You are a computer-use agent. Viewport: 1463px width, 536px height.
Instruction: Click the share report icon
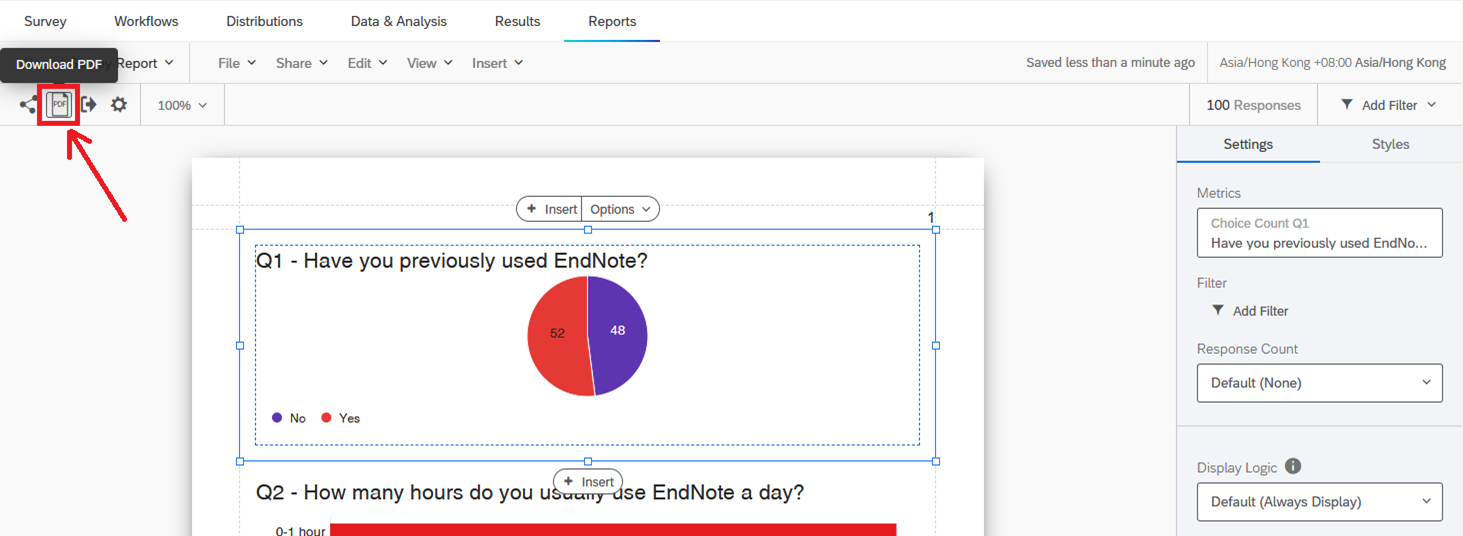click(28, 105)
